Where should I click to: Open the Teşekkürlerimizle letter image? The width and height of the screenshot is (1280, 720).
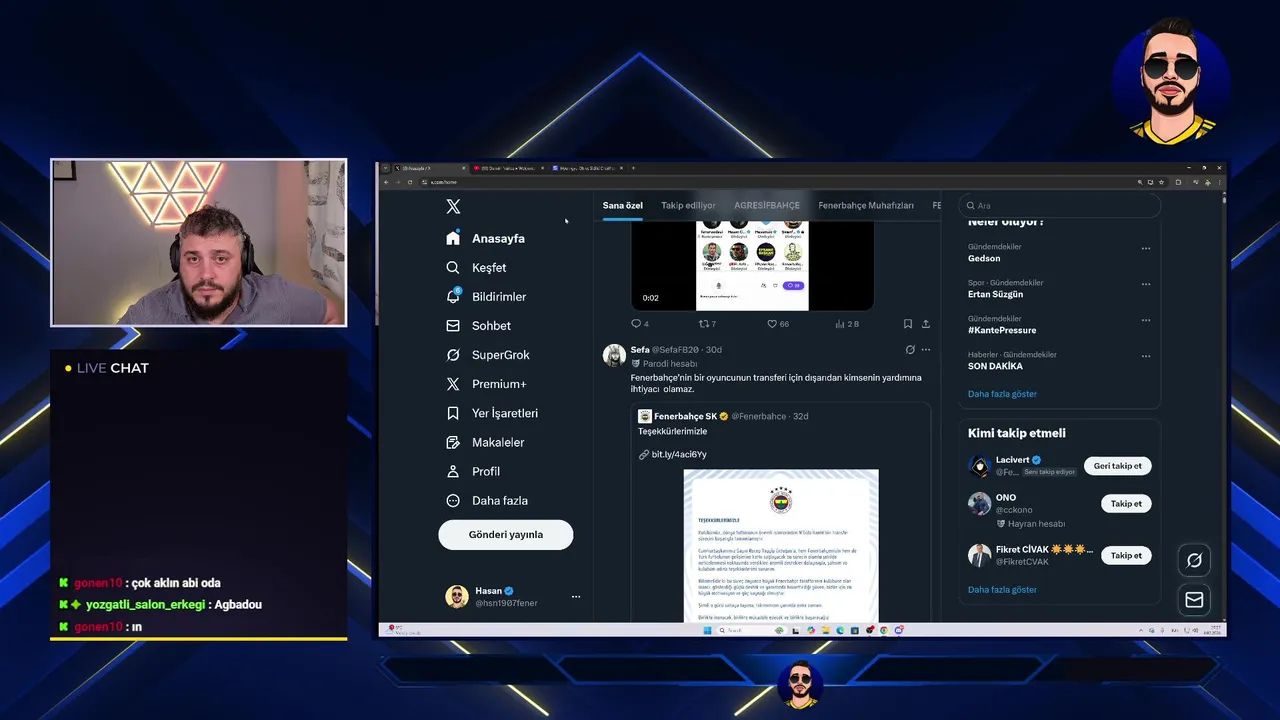click(x=781, y=546)
